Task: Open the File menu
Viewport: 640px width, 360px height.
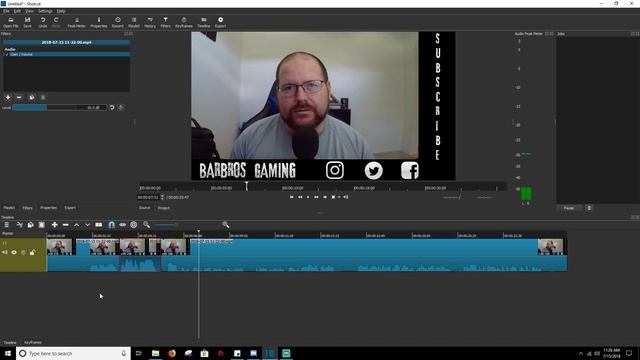Action: pyautogui.click(x=6, y=11)
